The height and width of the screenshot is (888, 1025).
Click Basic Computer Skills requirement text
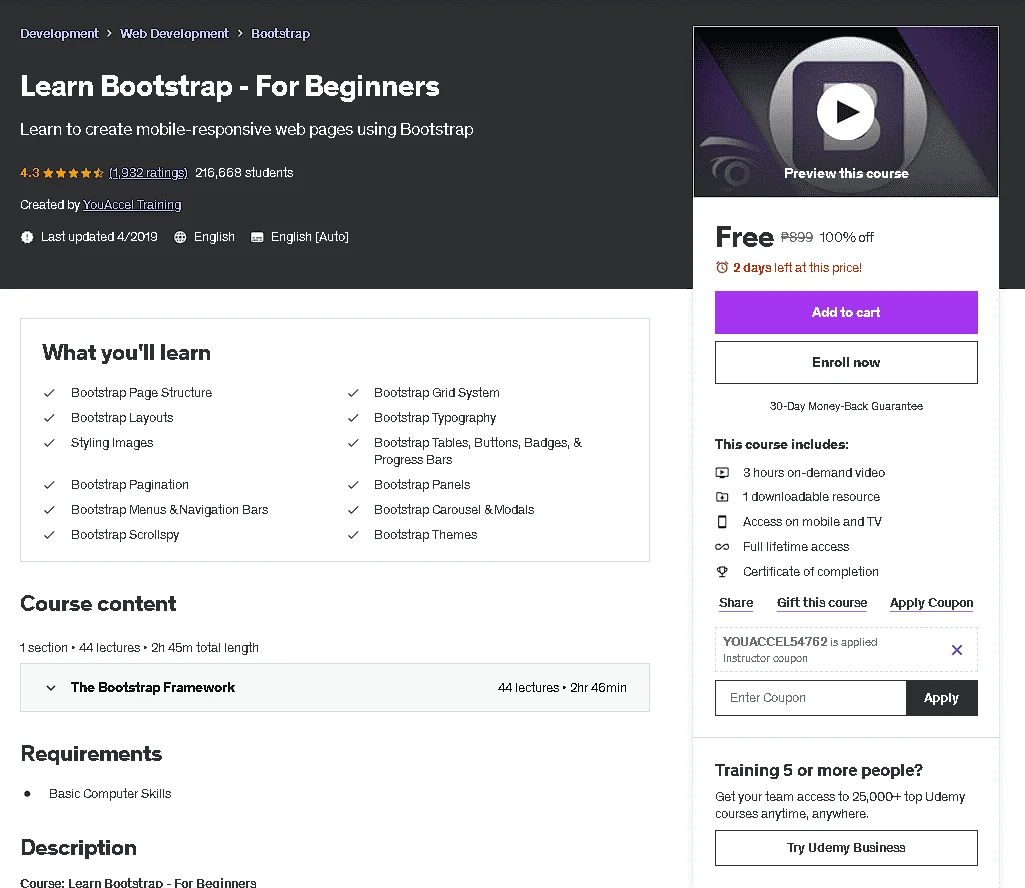coord(110,793)
